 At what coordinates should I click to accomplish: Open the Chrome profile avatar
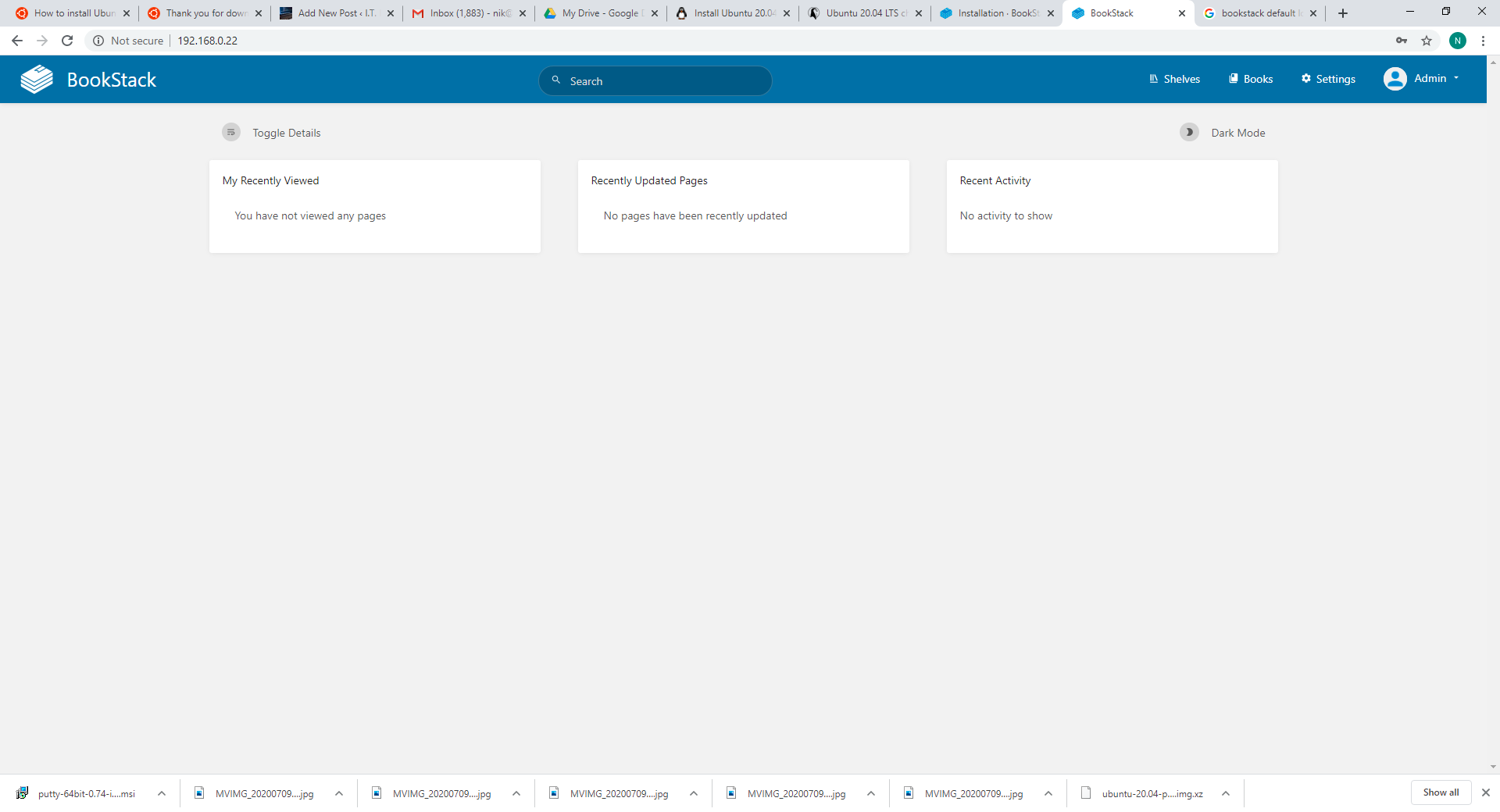[1457, 41]
